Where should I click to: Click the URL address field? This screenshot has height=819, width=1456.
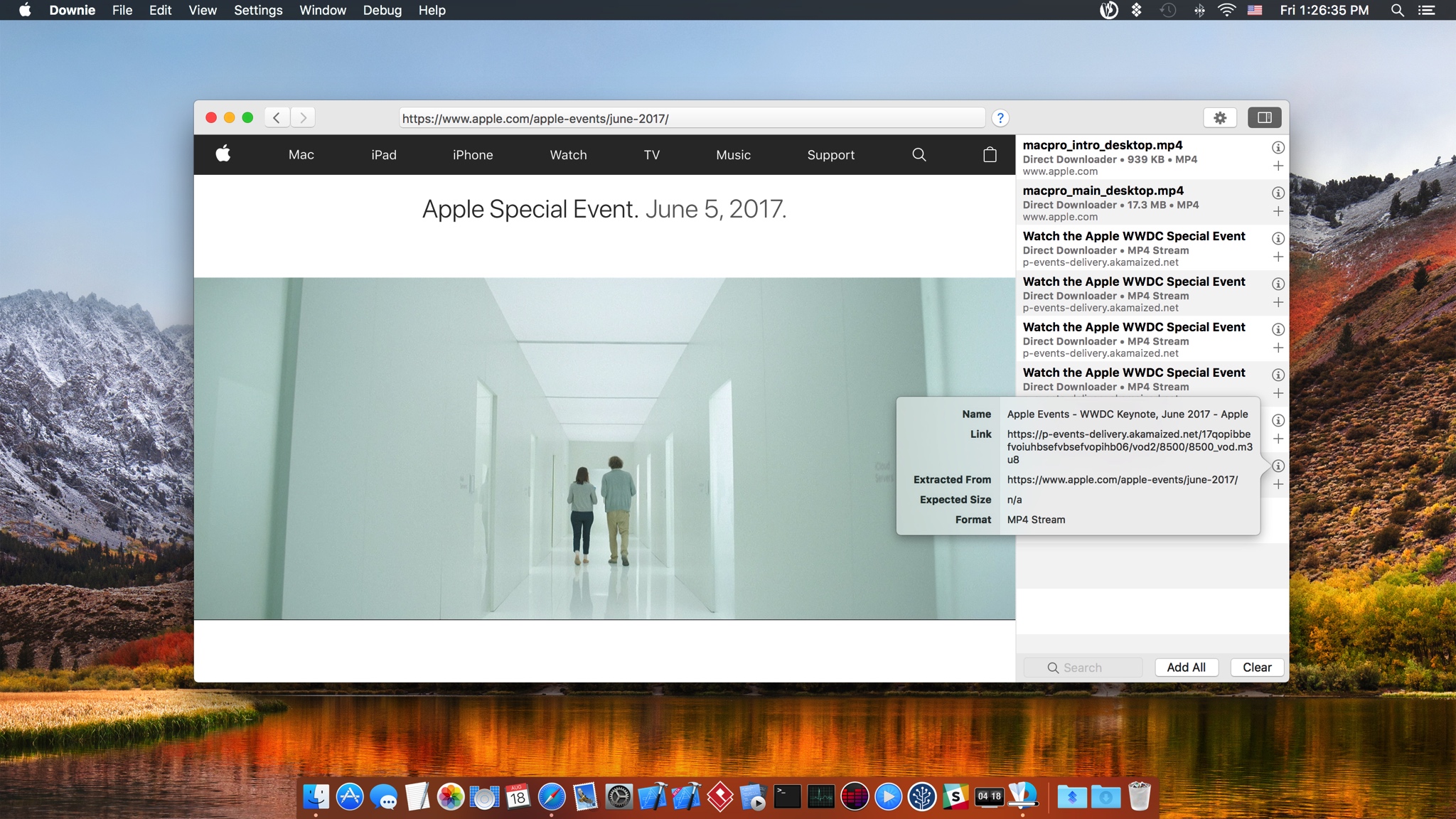click(x=692, y=118)
